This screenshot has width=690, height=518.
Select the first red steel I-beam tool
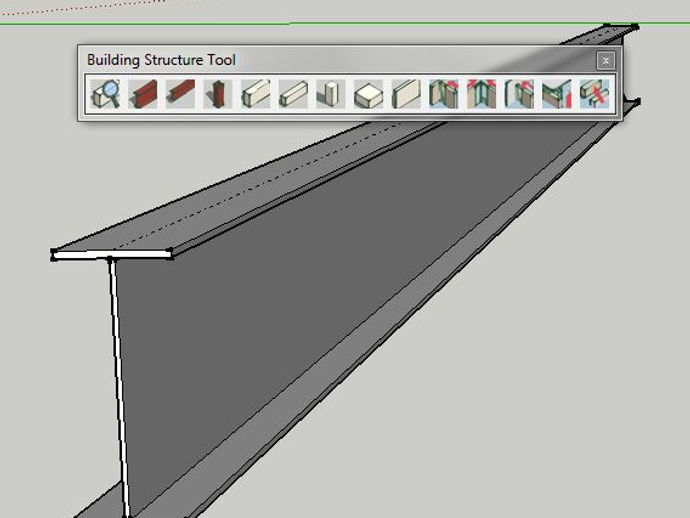click(x=143, y=94)
